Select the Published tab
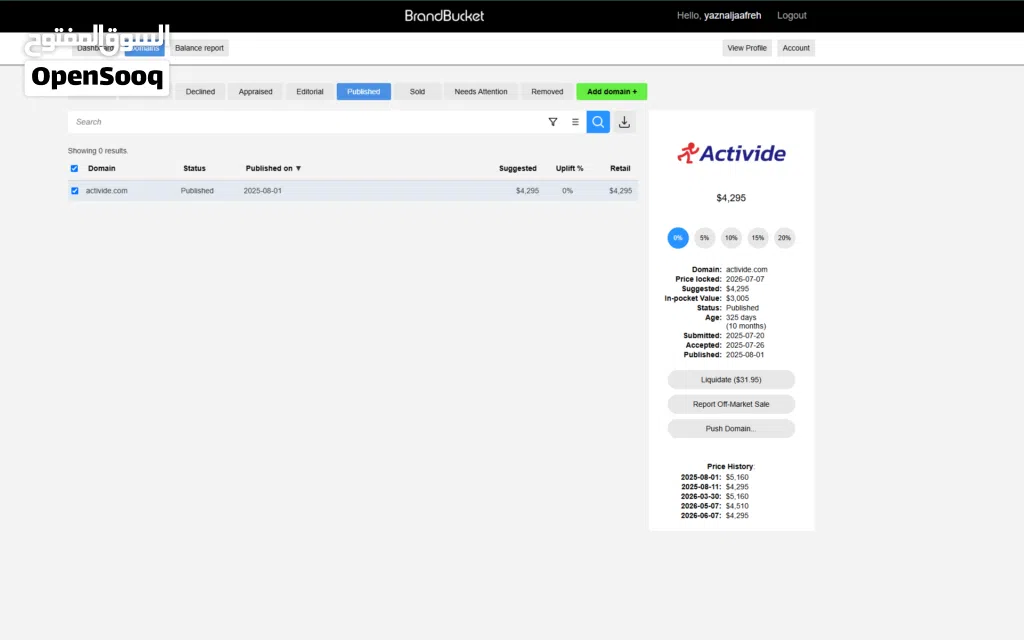The image size is (1024, 640). (x=364, y=91)
